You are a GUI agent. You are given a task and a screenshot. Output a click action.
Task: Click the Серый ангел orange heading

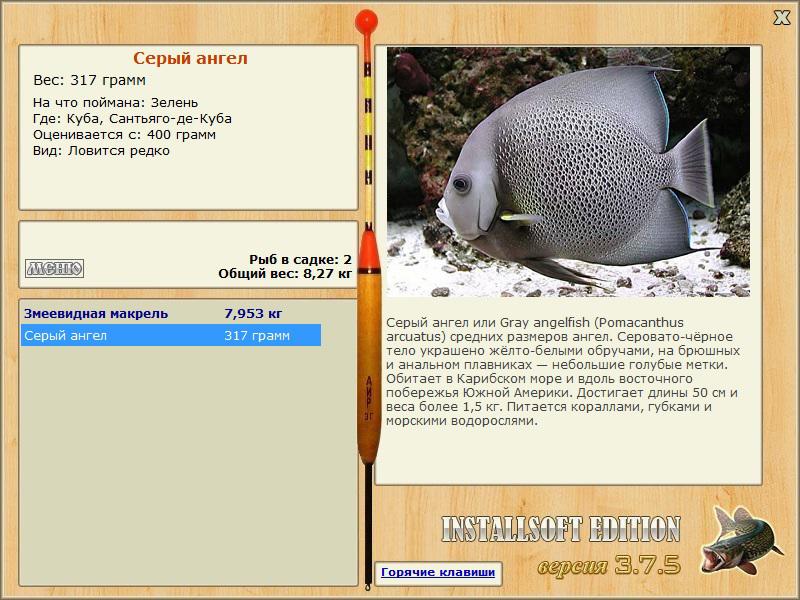click(190, 58)
